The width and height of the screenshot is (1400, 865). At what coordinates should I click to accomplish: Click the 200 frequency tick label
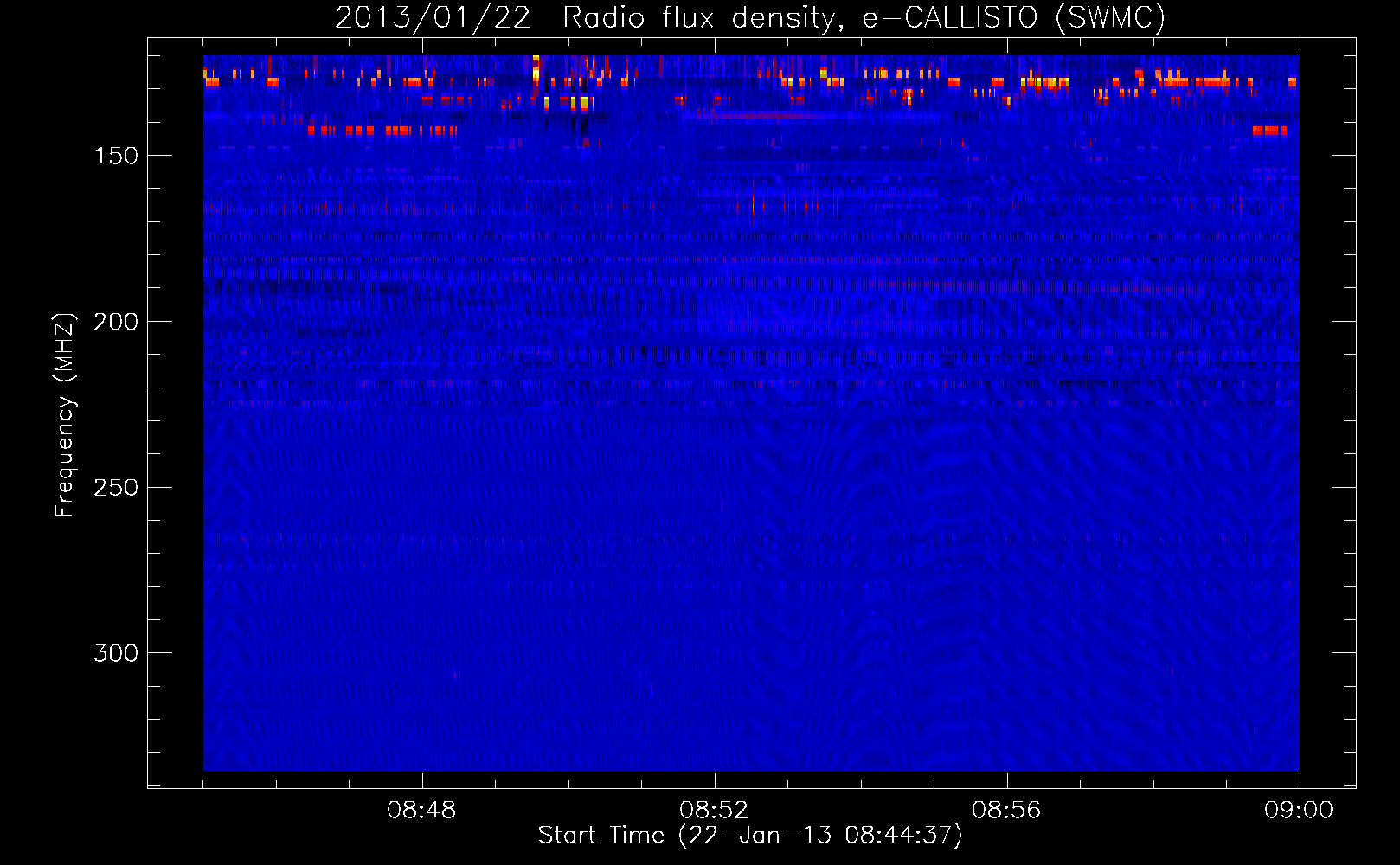click(116, 322)
